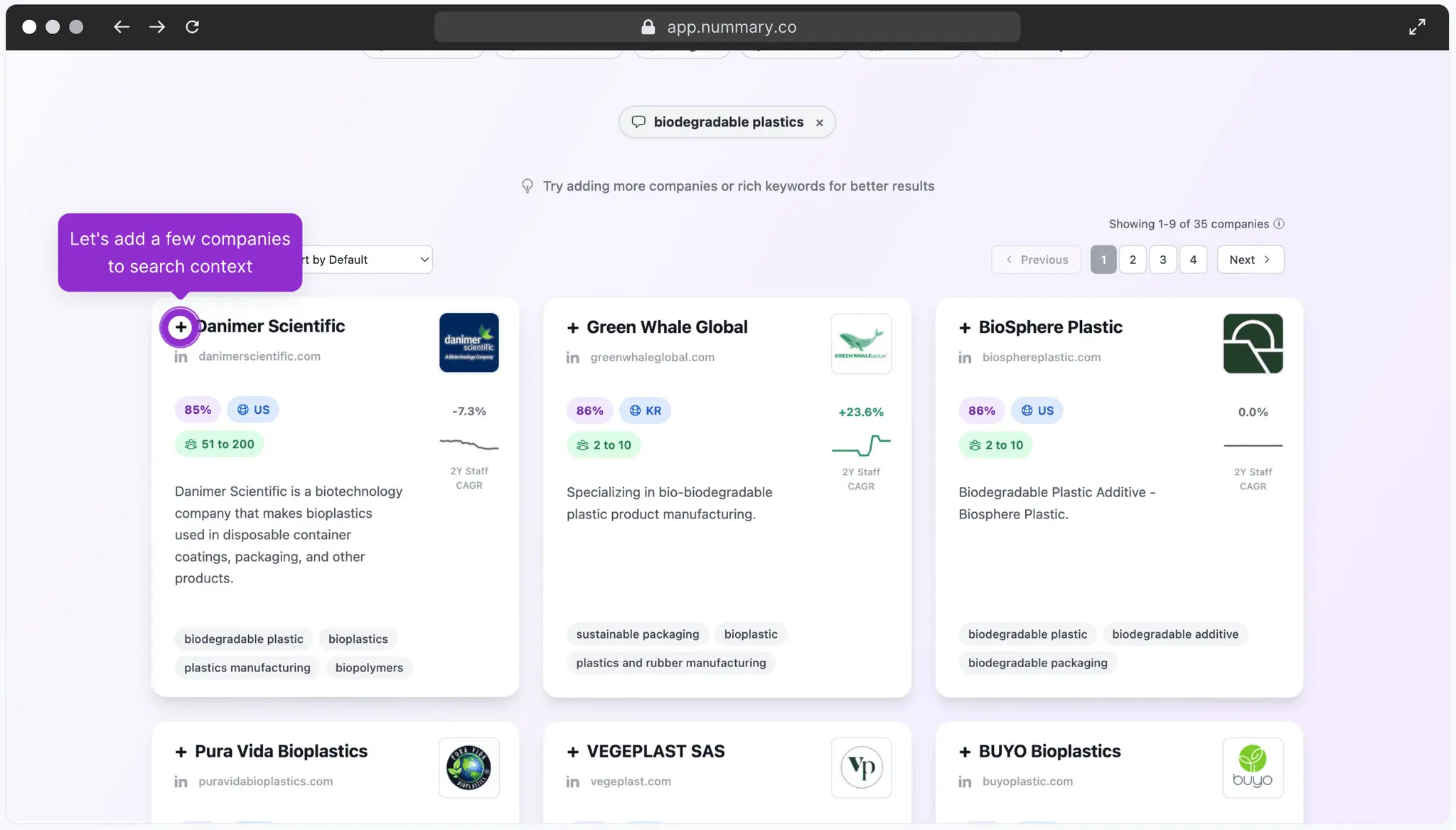This screenshot has width=1456, height=830.
Task: Go to results page 2
Action: tap(1133, 260)
